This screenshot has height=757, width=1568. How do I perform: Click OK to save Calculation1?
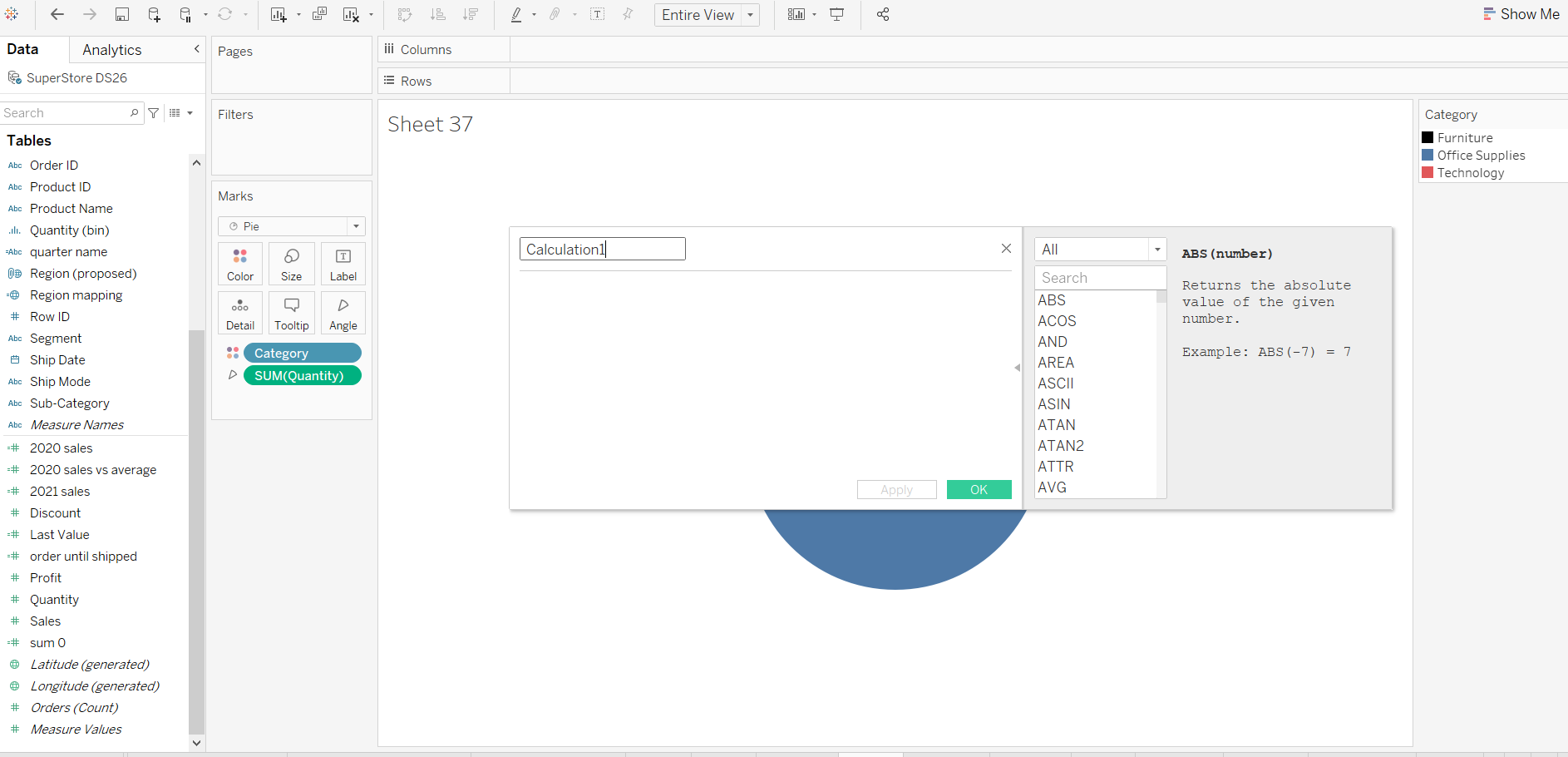pyautogui.click(x=979, y=489)
